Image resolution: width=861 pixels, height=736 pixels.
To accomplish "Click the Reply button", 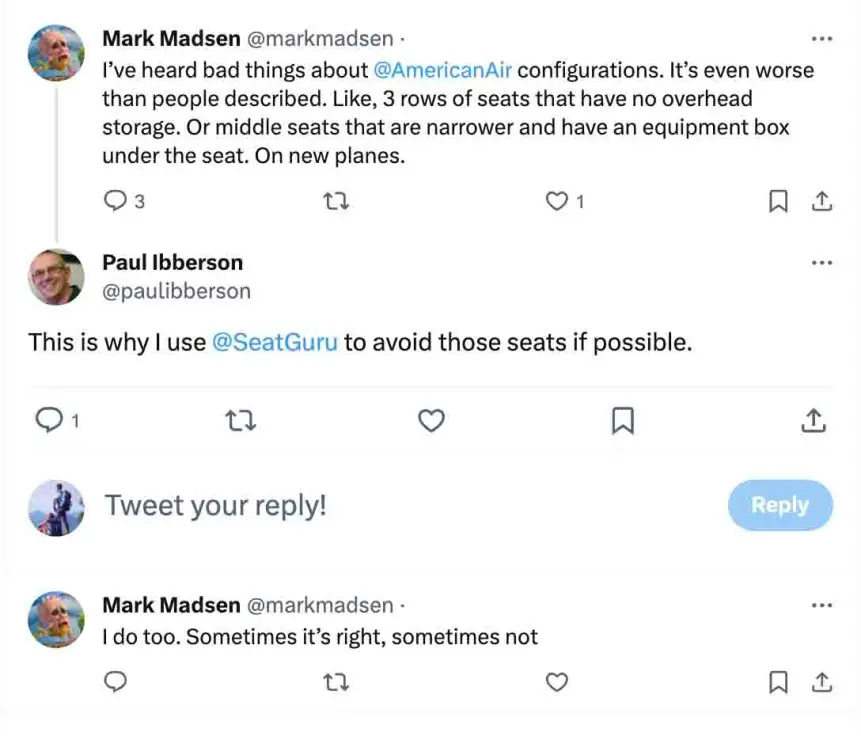I will click(x=779, y=505).
